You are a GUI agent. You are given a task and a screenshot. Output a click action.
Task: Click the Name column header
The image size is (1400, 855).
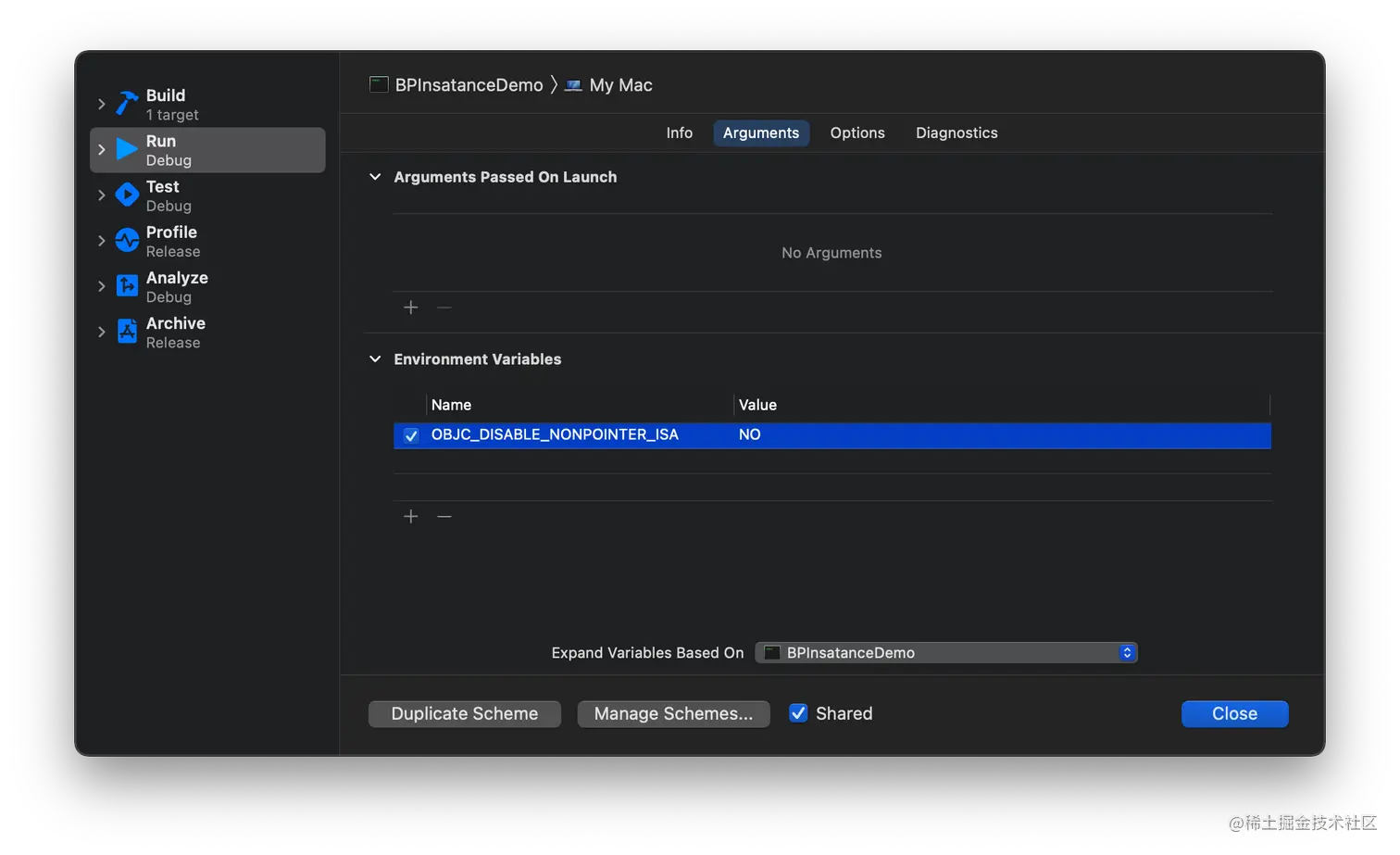pyautogui.click(x=451, y=405)
